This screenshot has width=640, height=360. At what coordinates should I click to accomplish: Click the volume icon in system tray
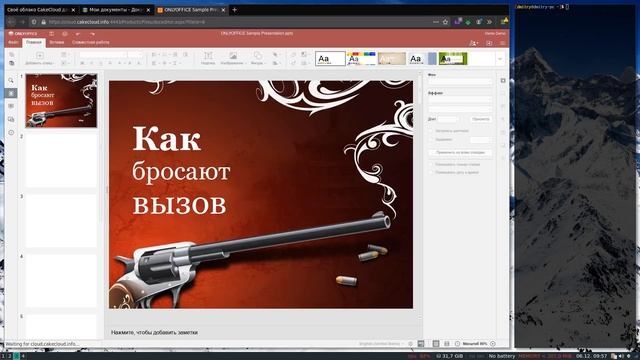point(621,356)
